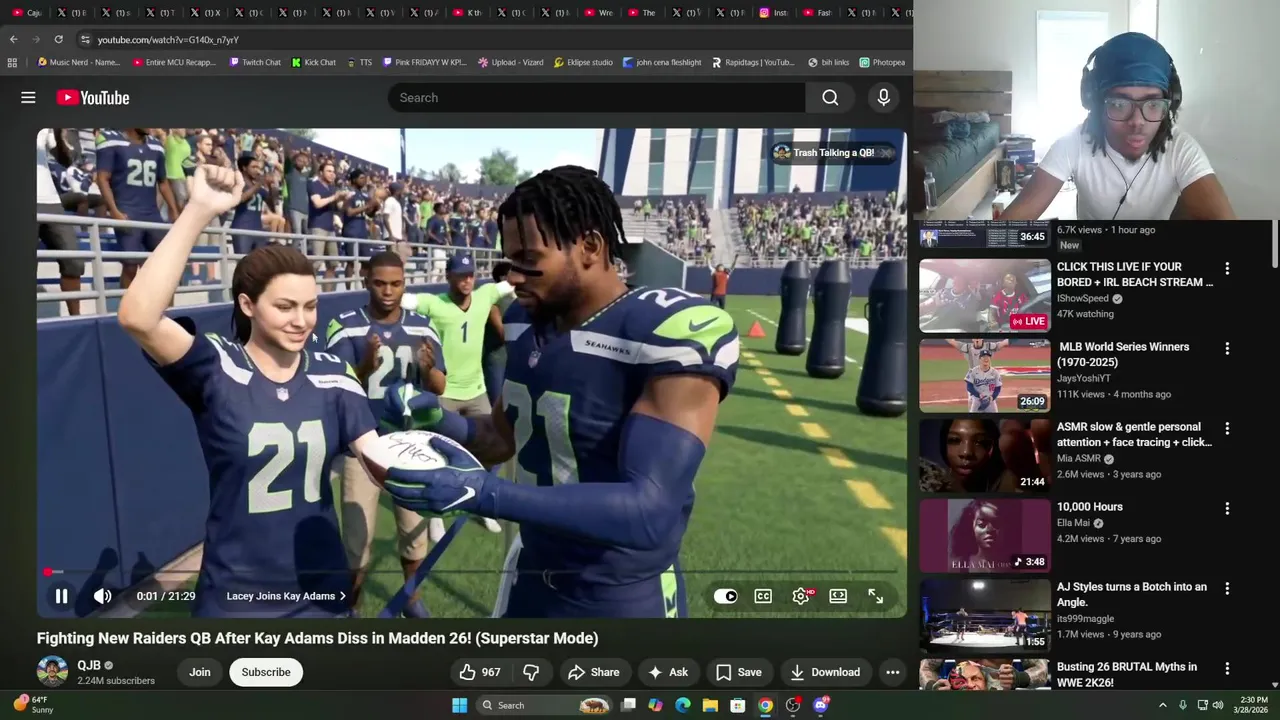Viewport: 1280px width, 720px height.
Task: Open the 'Photopea' bookmark
Action: tap(882, 62)
